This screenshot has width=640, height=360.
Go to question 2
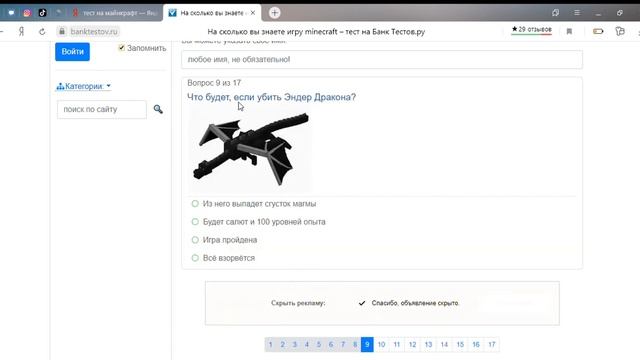[x=282, y=344]
